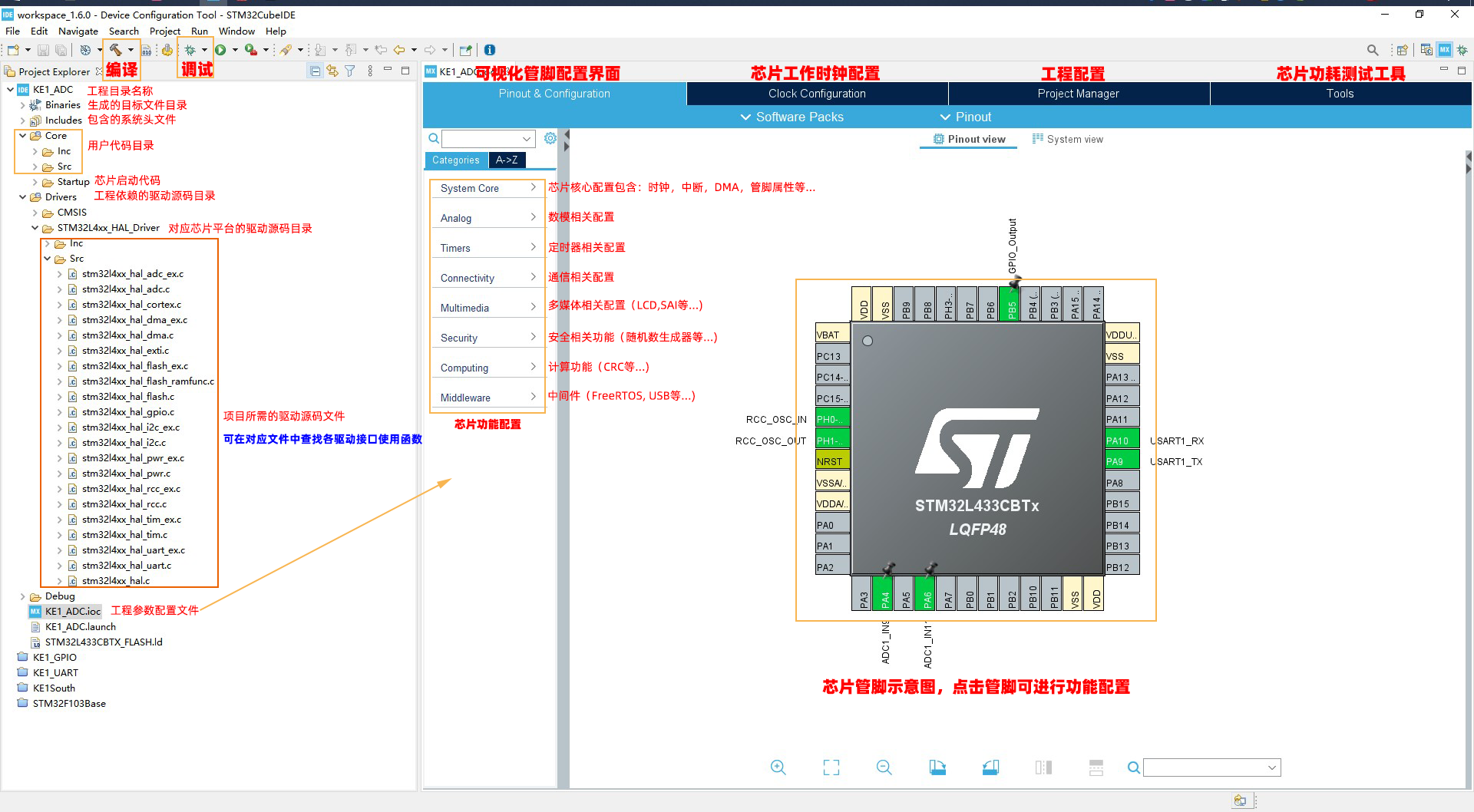Click pin PC13 on the chip
Viewport: 1474px width, 812px height.
(x=832, y=356)
